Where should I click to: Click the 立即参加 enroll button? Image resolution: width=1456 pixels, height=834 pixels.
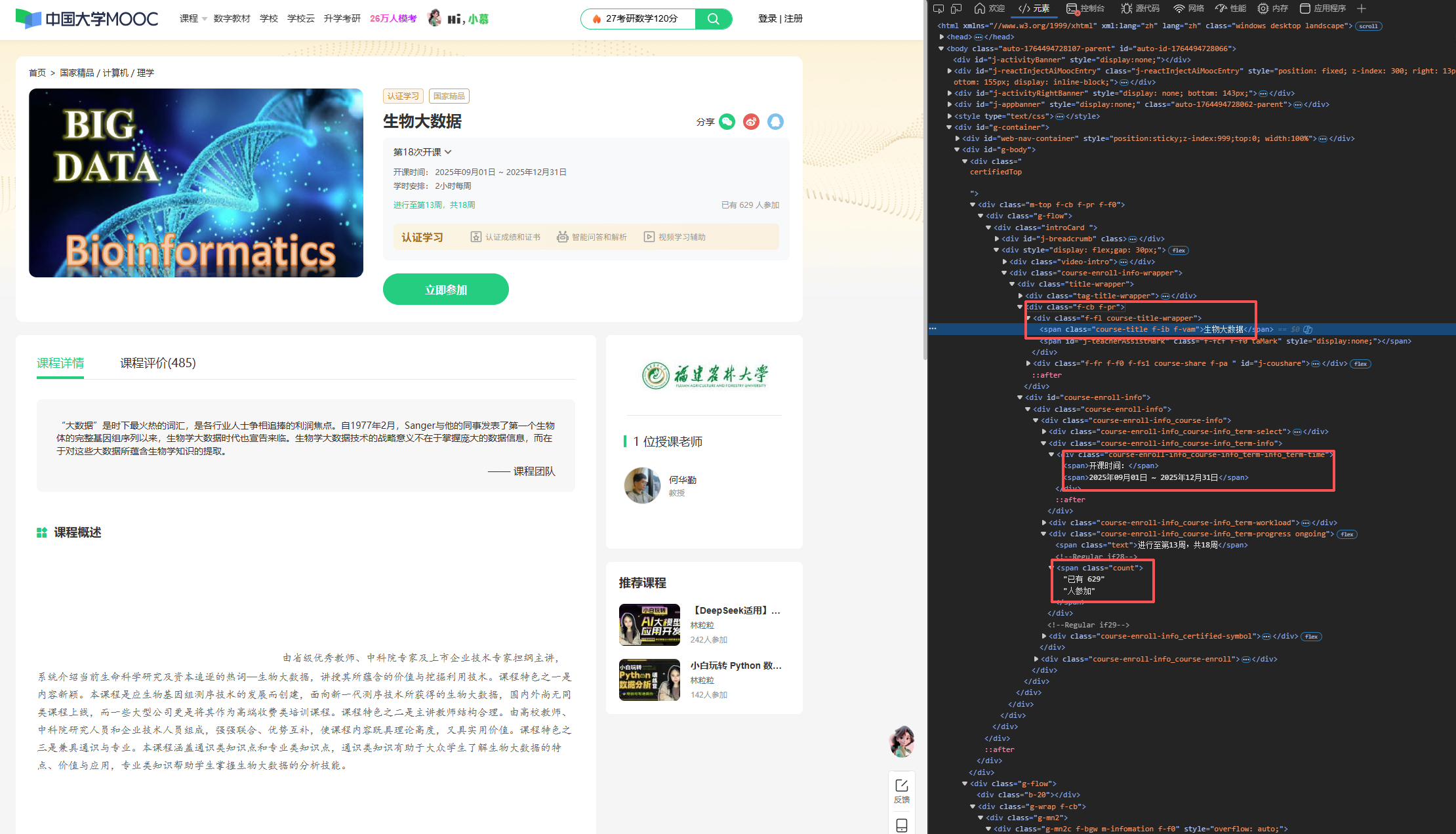446,289
